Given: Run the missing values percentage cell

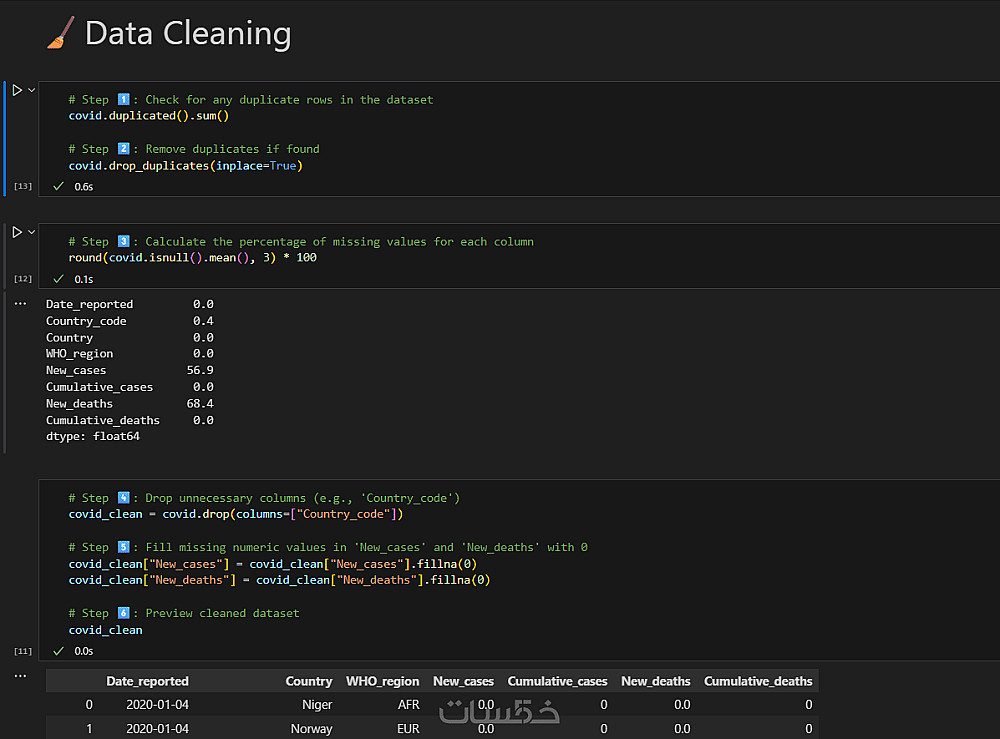Looking at the screenshot, I should coord(17,232).
